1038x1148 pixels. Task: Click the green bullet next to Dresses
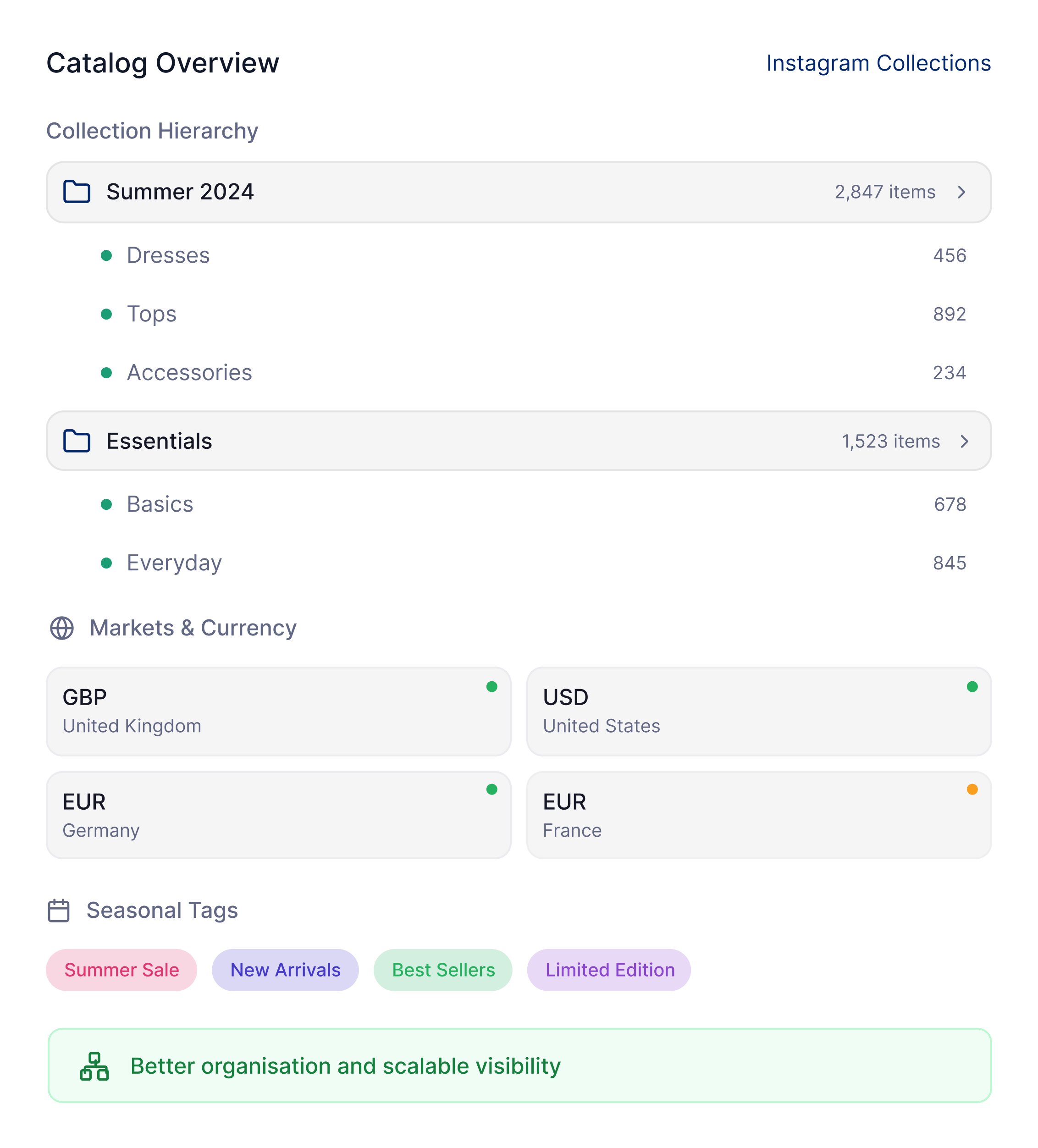[106, 256]
